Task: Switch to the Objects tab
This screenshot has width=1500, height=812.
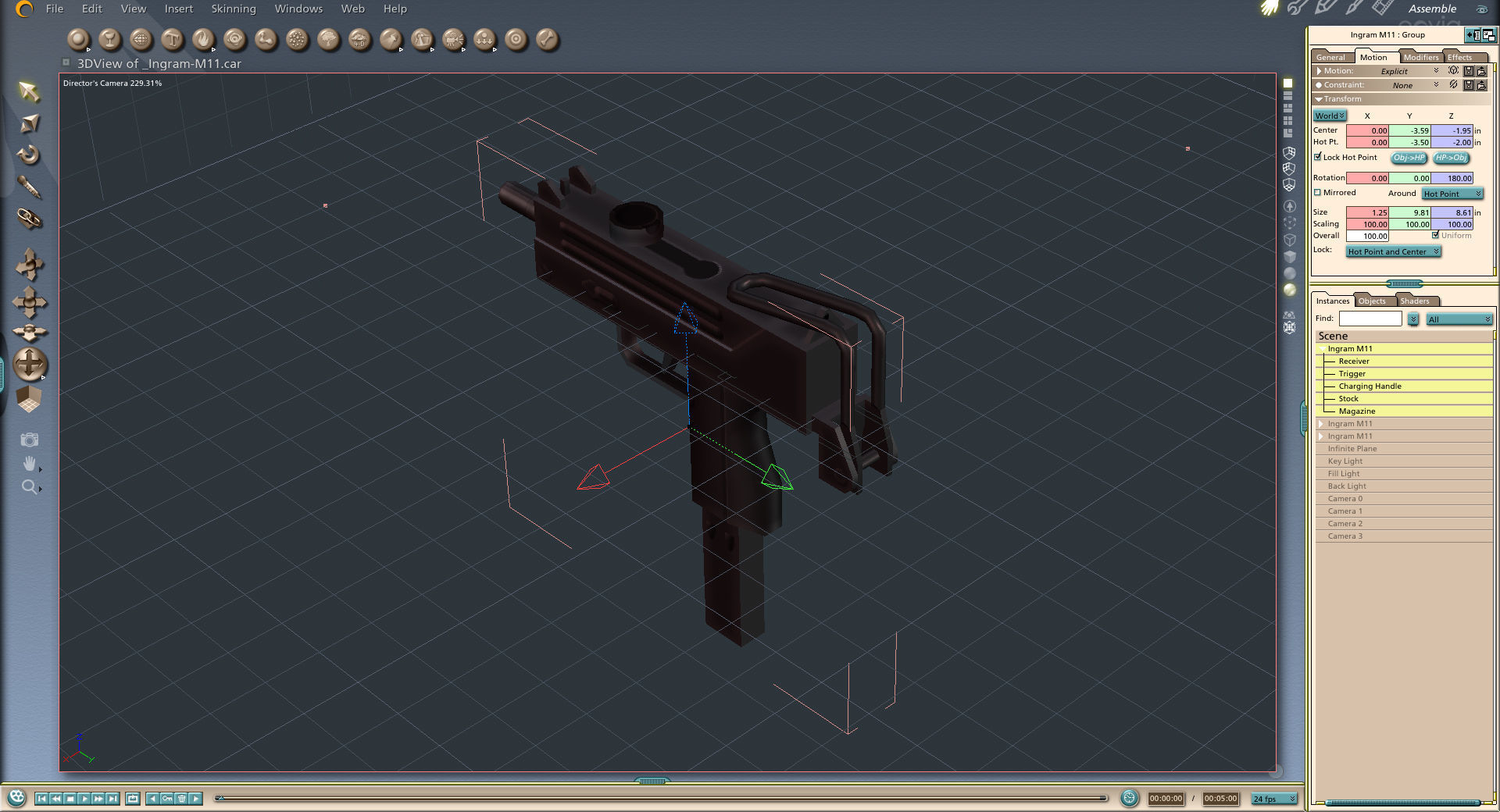Action: coord(1373,301)
